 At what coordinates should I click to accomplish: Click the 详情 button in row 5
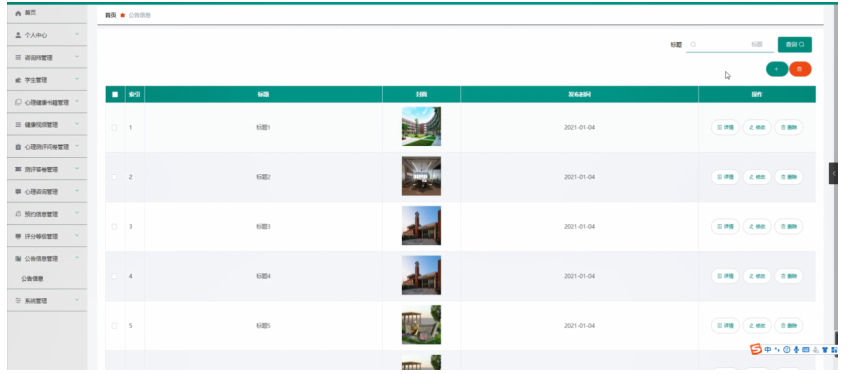click(725, 326)
